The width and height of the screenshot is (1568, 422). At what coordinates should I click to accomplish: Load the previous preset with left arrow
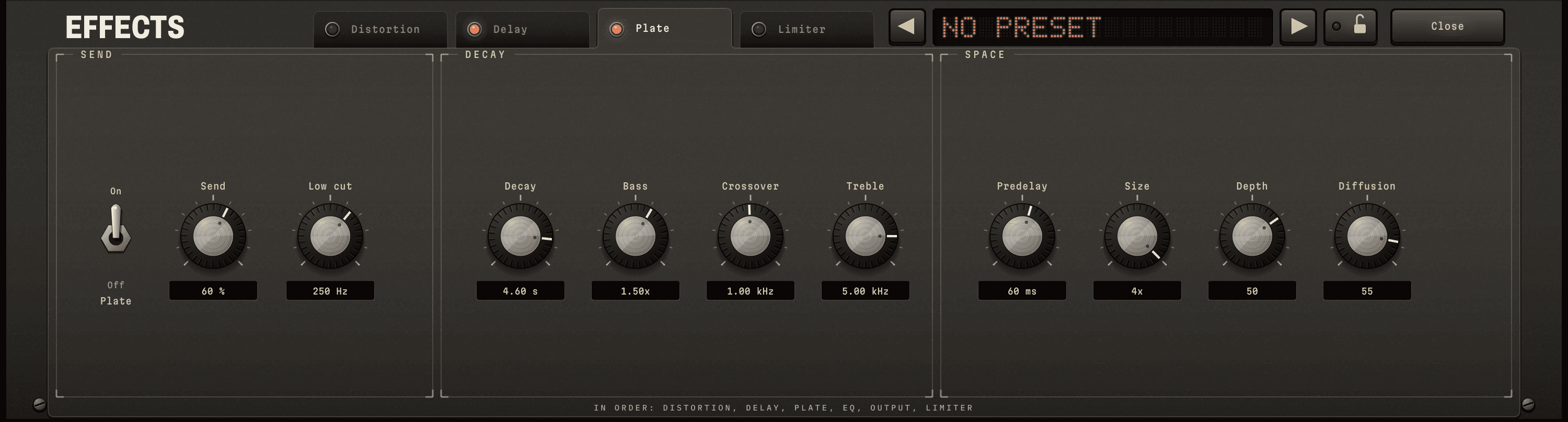[906, 27]
